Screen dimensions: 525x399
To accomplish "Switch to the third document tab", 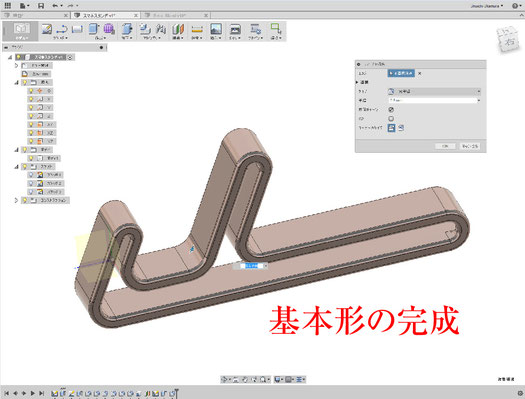I will click(x=176, y=15).
